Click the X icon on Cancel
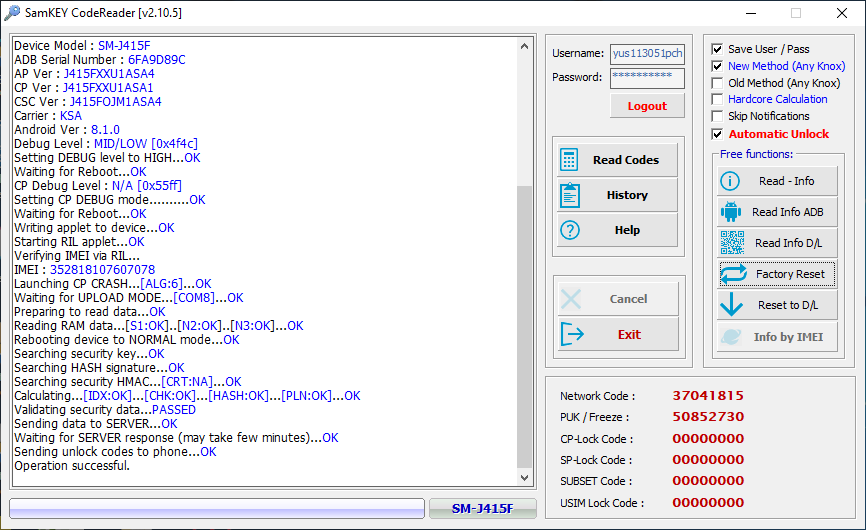 pyautogui.click(x=571, y=299)
